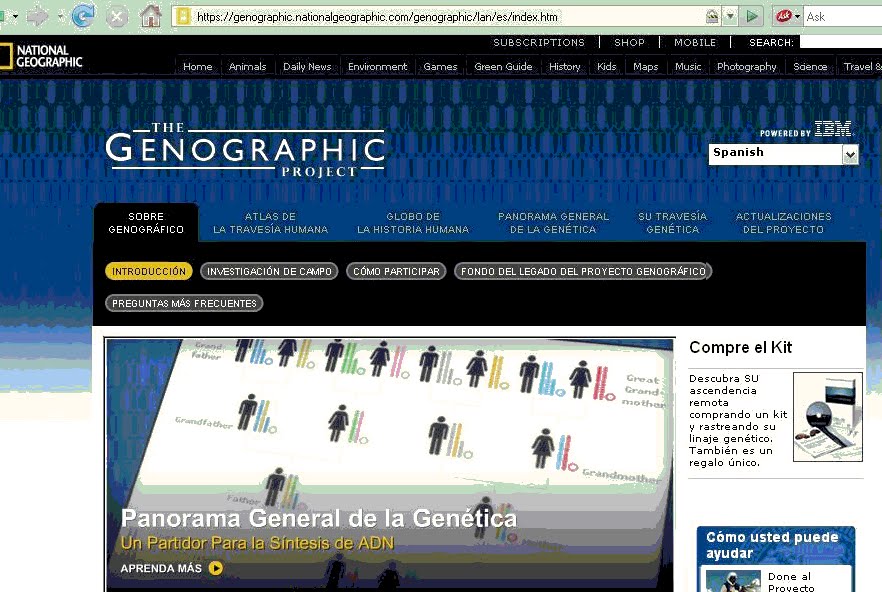This screenshot has width=882, height=592.
Task: Click the IBM powered-by logo
Action: click(x=807, y=129)
